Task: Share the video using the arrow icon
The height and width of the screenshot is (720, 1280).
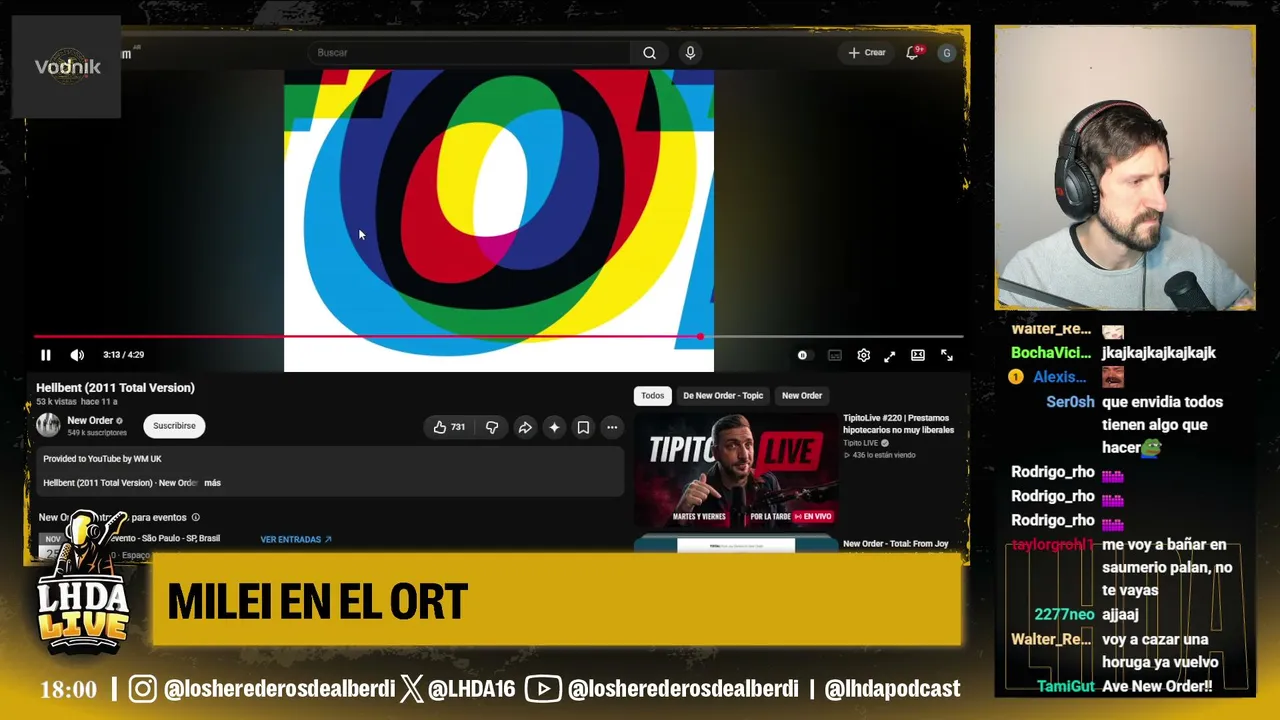Action: pyautogui.click(x=525, y=427)
